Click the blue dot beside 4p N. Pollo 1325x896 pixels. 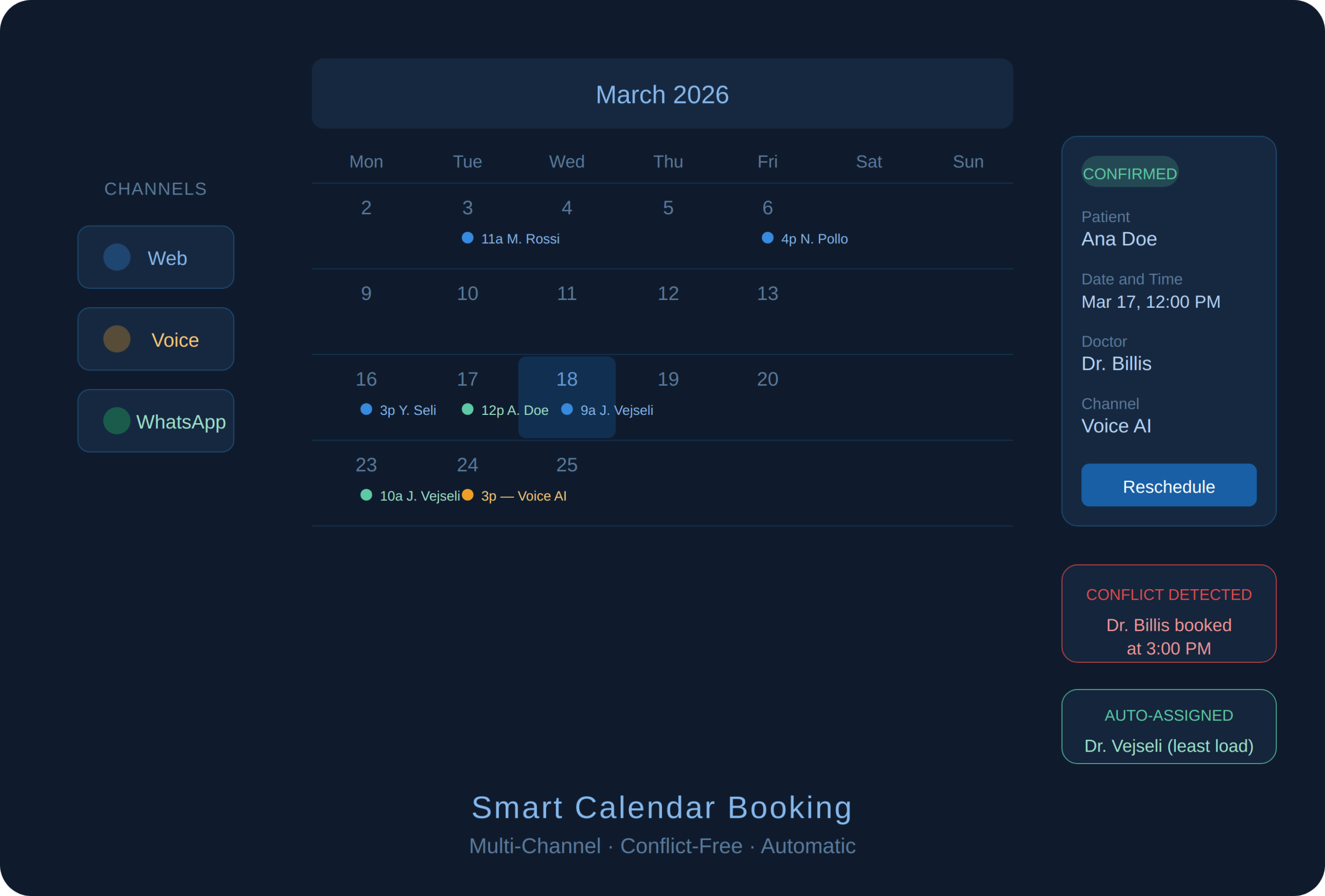coord(768,237)
